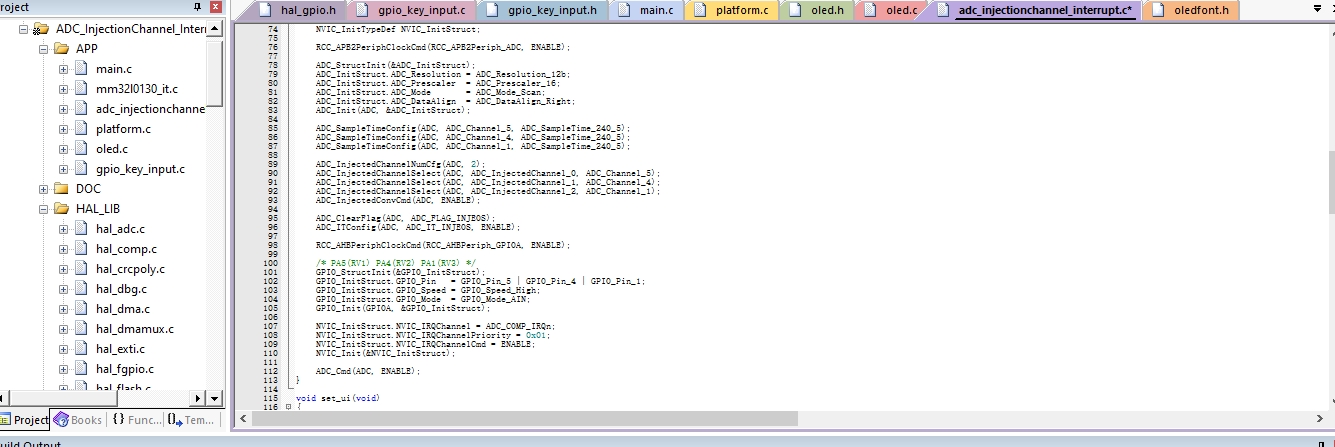Select mm32l0130_it.c in project tree
Image resolution: width=1335 pixels, height=447 pixels.
click(x=136, y=89)
